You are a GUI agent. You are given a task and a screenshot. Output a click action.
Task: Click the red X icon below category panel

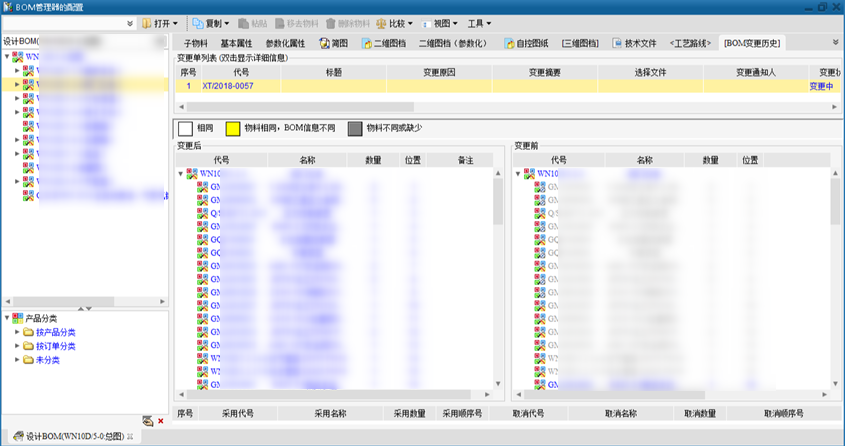(161, 421)
